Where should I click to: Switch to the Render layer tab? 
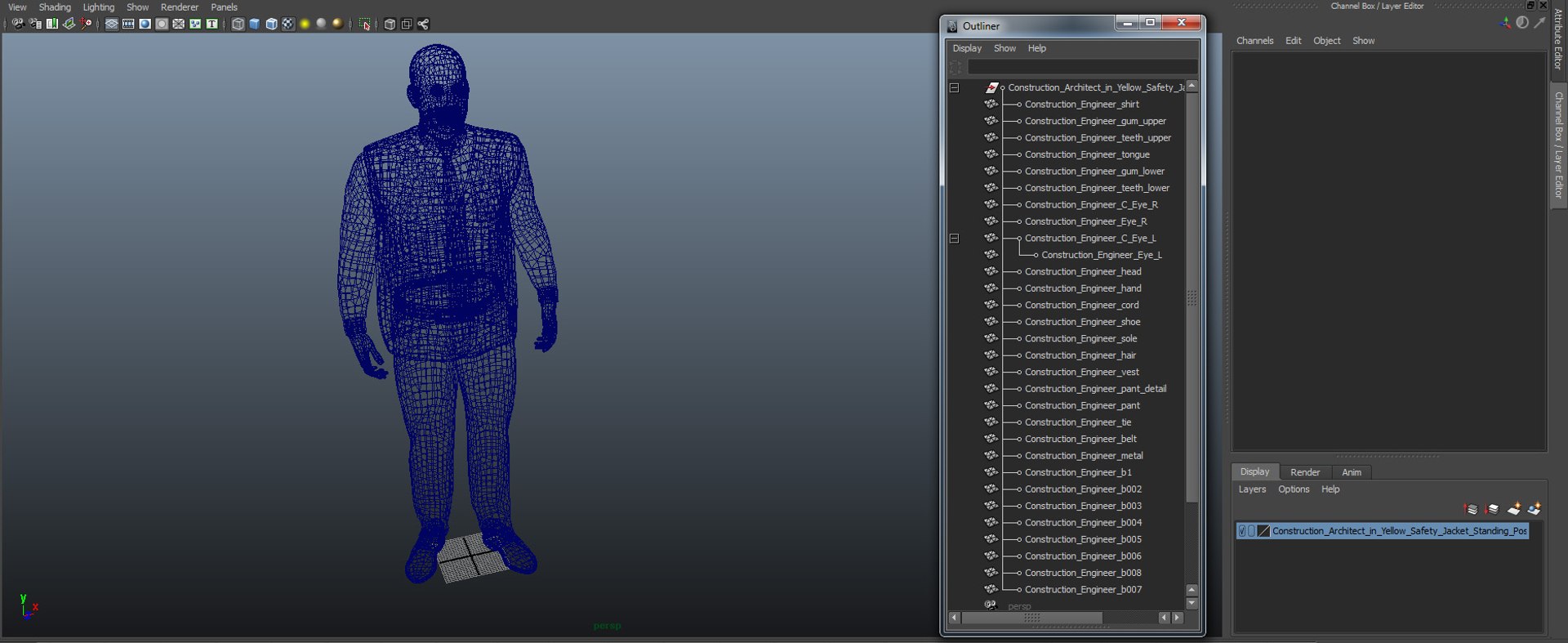[1305, 472]
